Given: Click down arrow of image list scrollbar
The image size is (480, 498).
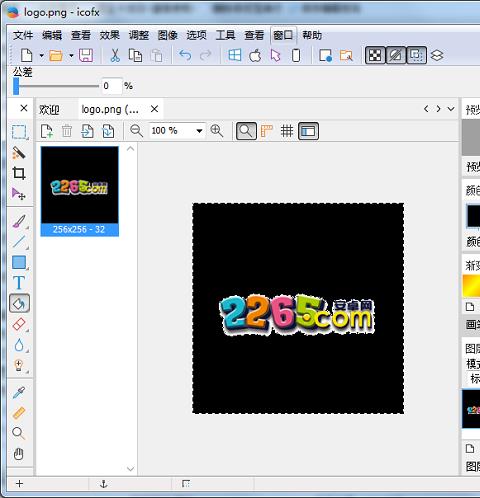Looking at the screenshot, I should pyautogui.click(x=131, y=469).
